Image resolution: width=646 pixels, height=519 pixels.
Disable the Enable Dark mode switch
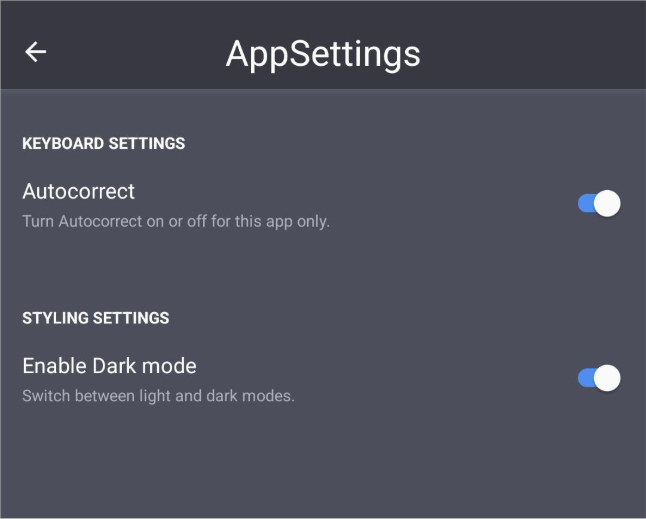coord(599,378)
